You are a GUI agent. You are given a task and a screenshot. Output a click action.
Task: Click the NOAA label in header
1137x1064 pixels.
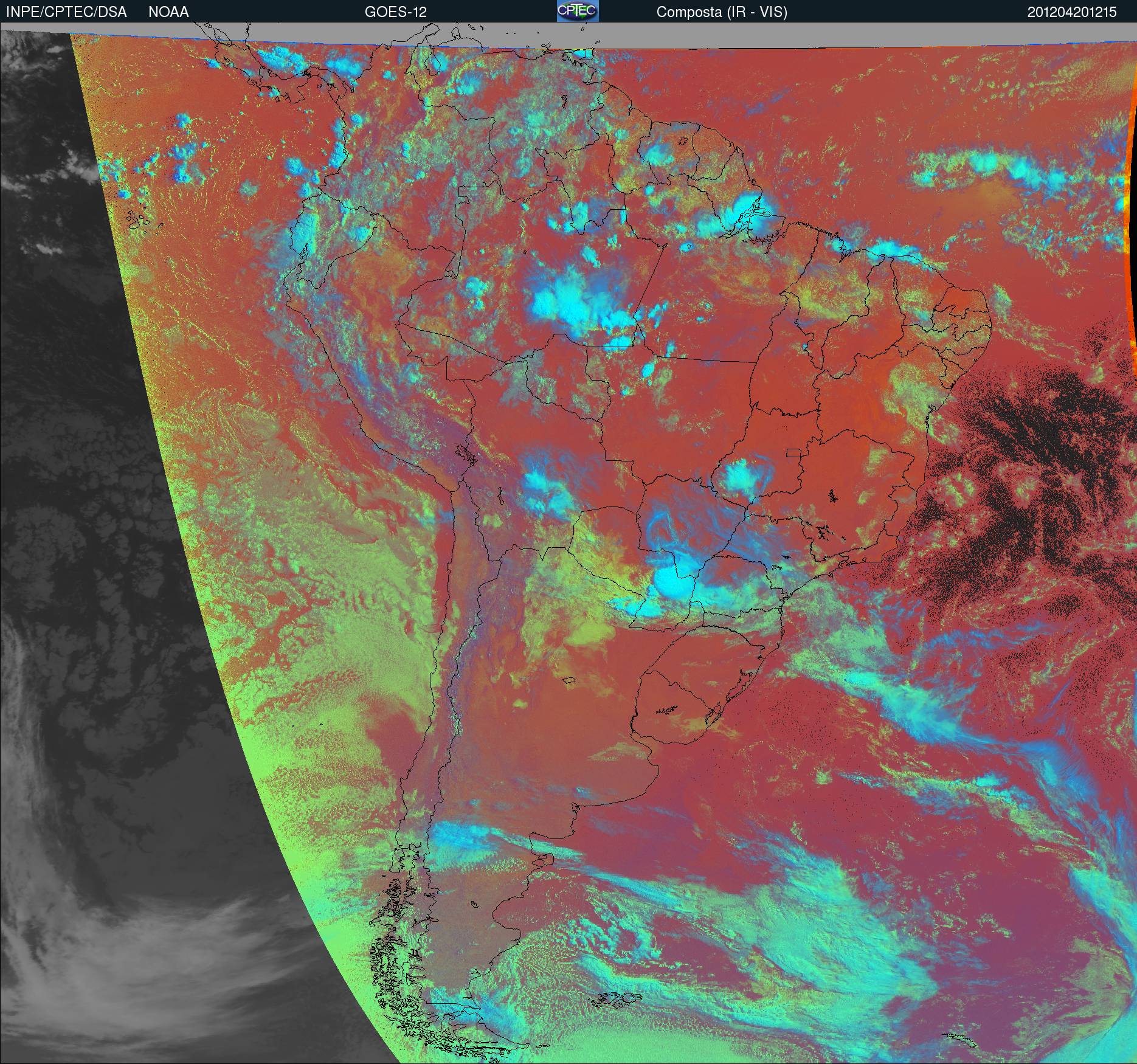pos(168,12)
